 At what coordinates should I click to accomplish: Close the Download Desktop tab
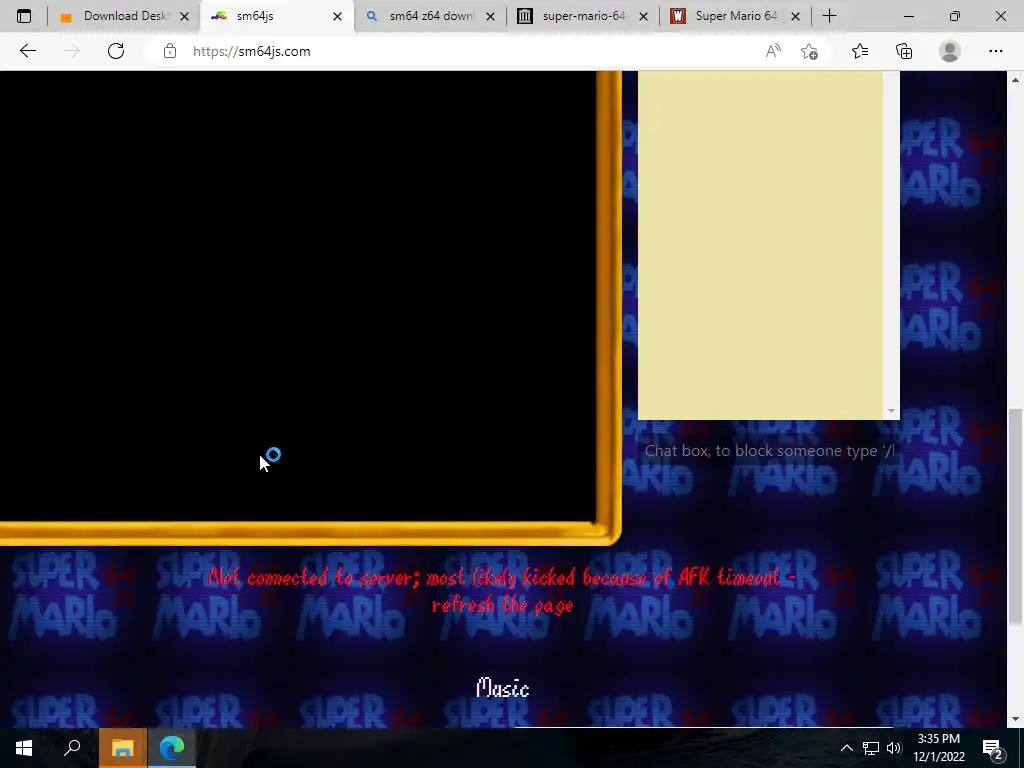point(184,16)
